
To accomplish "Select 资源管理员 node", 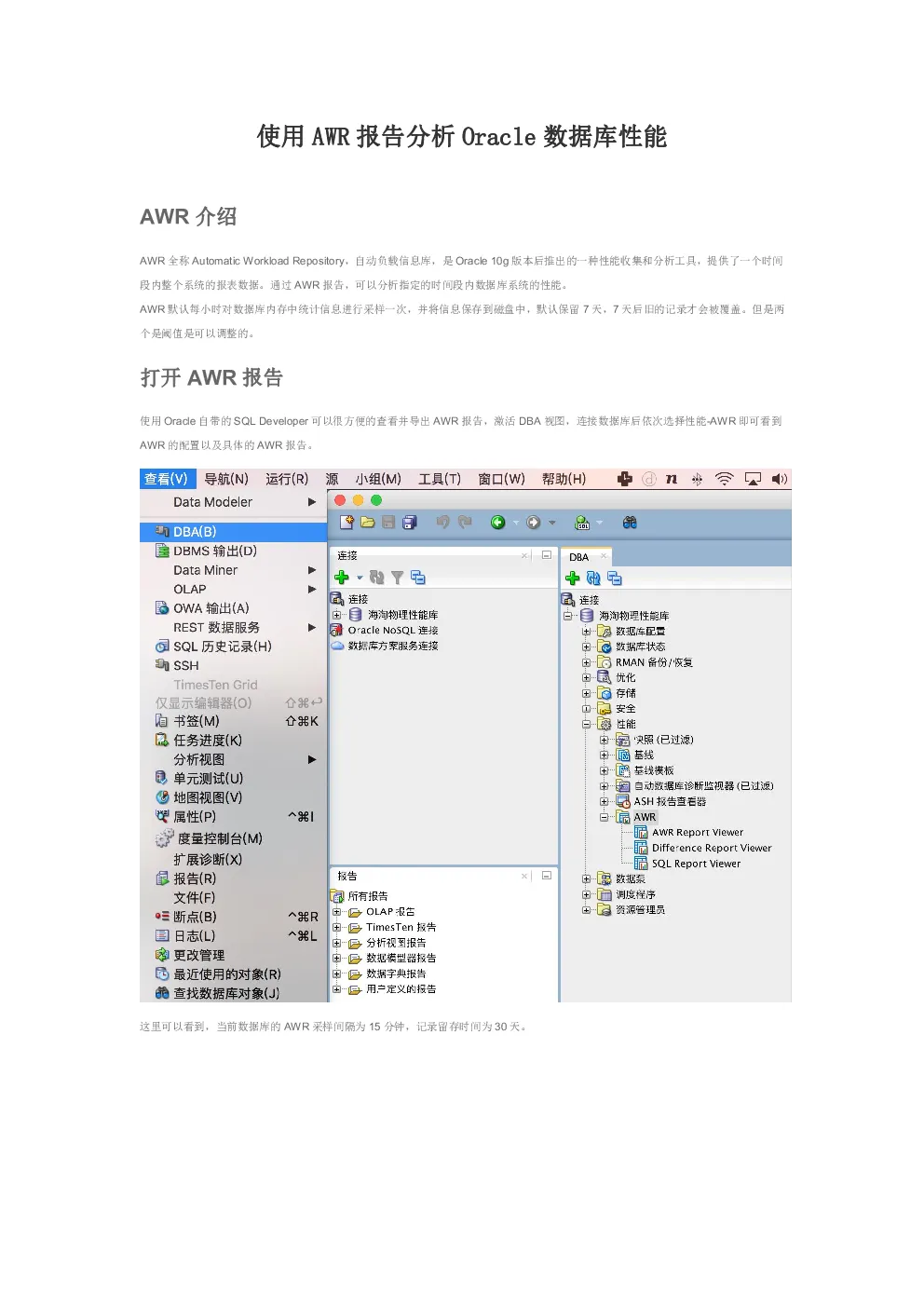I will [640, 910].
